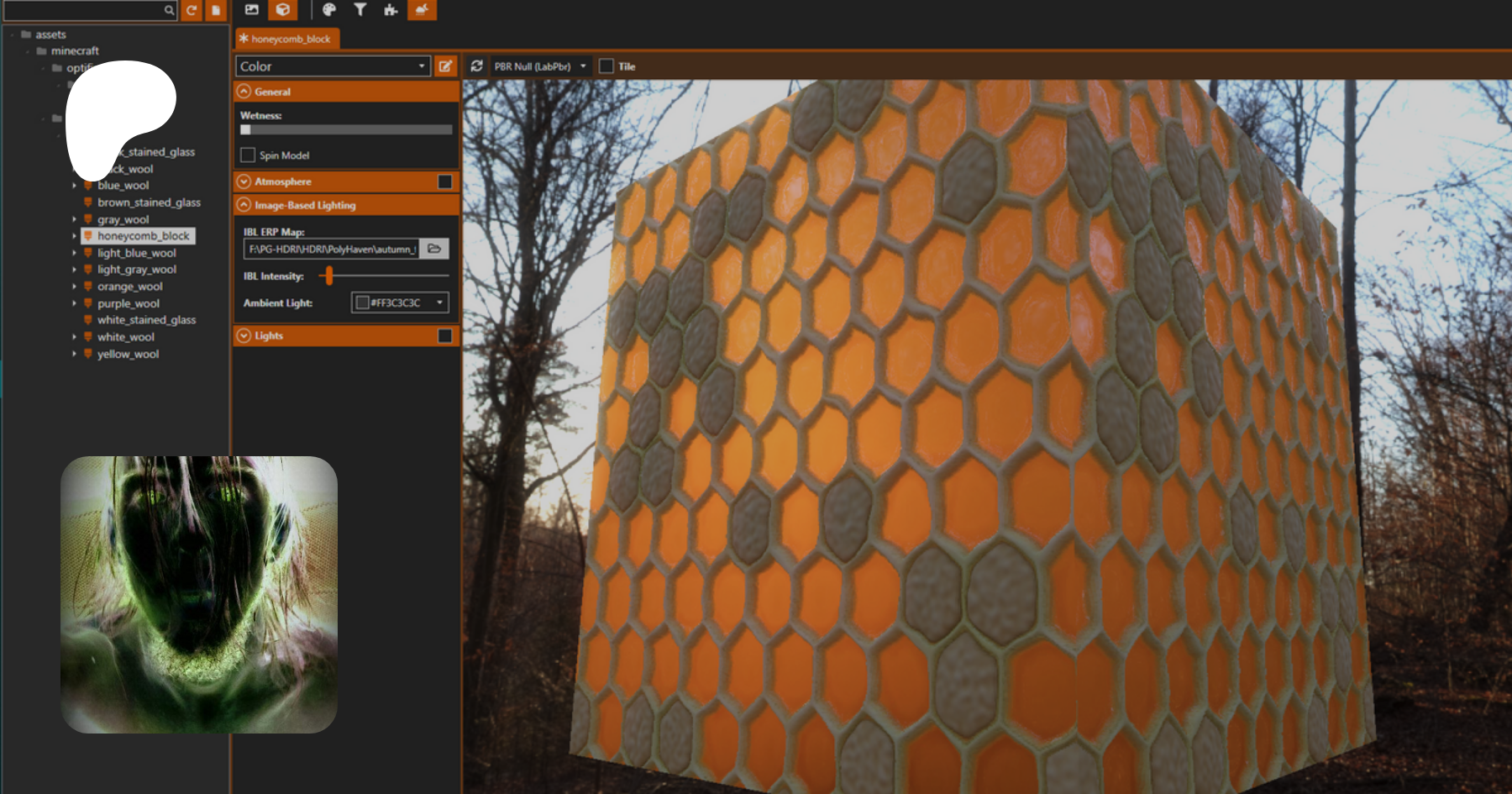Screen dimensions: 1512x794
Task: Enable the Tile checkbox
Action: [606, 66]
